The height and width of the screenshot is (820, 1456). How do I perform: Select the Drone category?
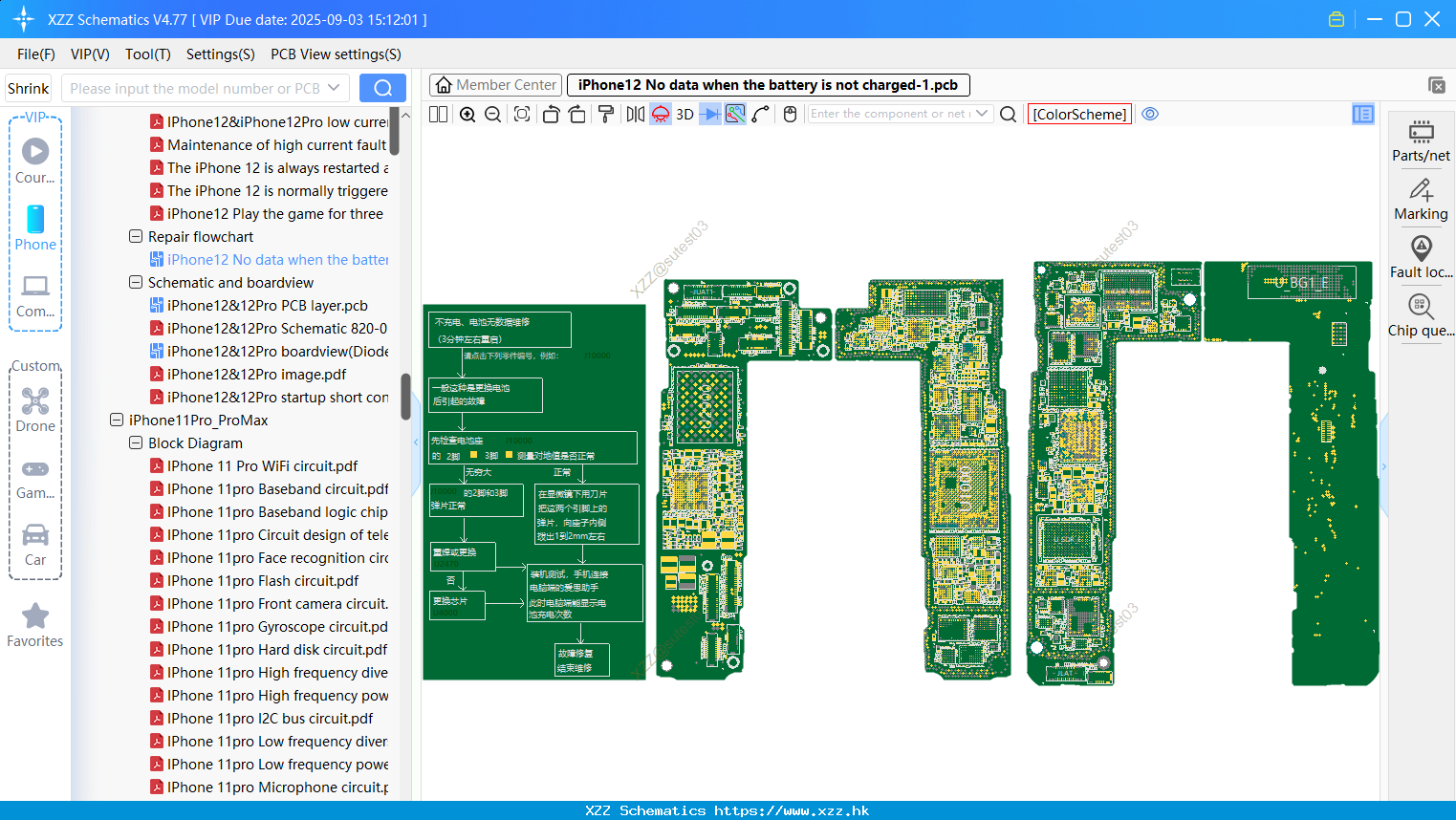(35, 410)
